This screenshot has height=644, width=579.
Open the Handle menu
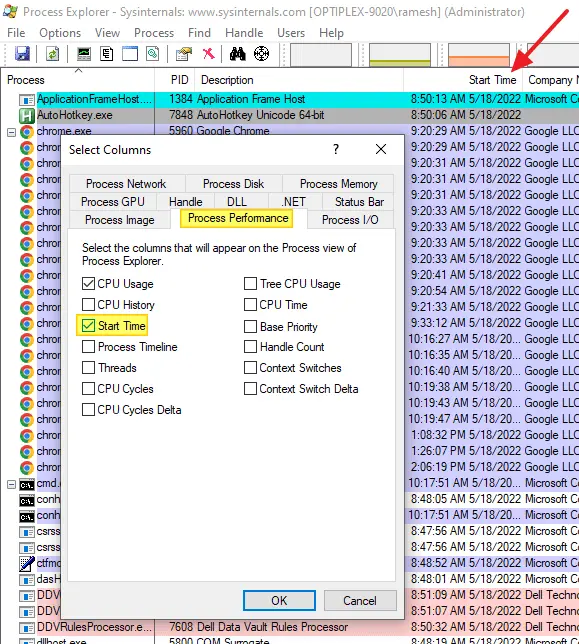point(244,33)
